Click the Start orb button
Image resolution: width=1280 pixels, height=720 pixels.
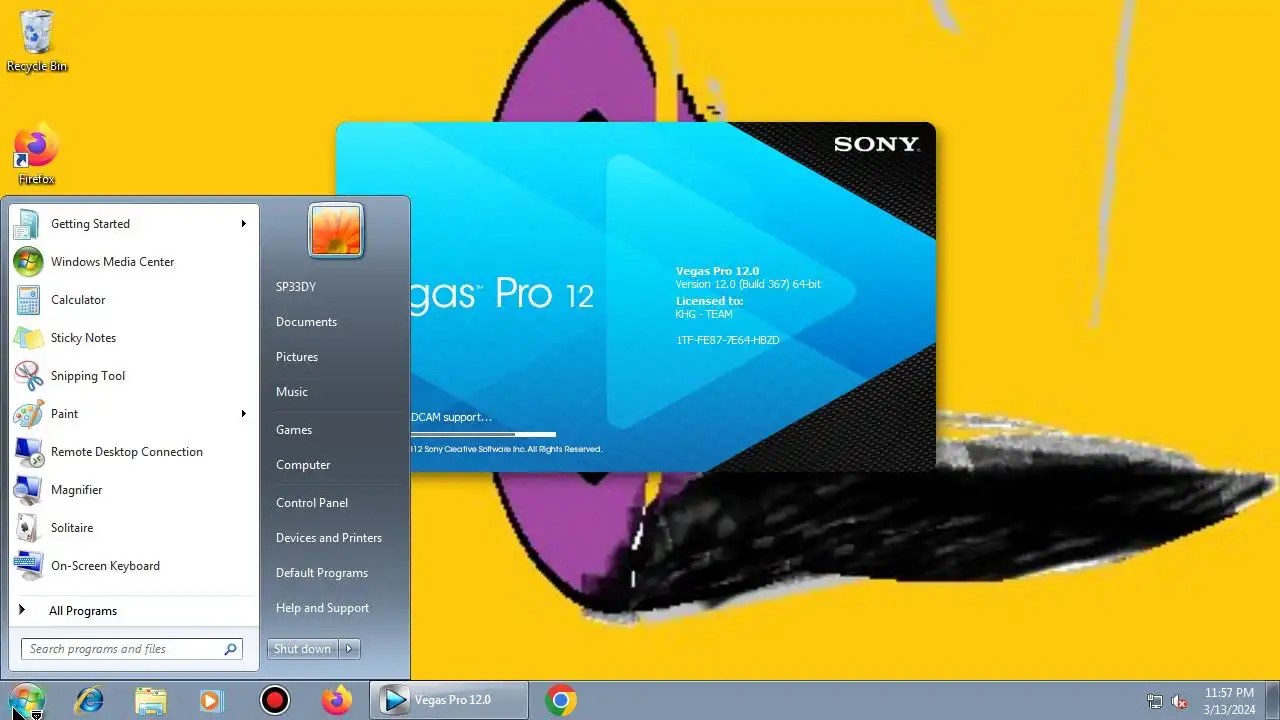pyautogui.click(x=26, y=700)
